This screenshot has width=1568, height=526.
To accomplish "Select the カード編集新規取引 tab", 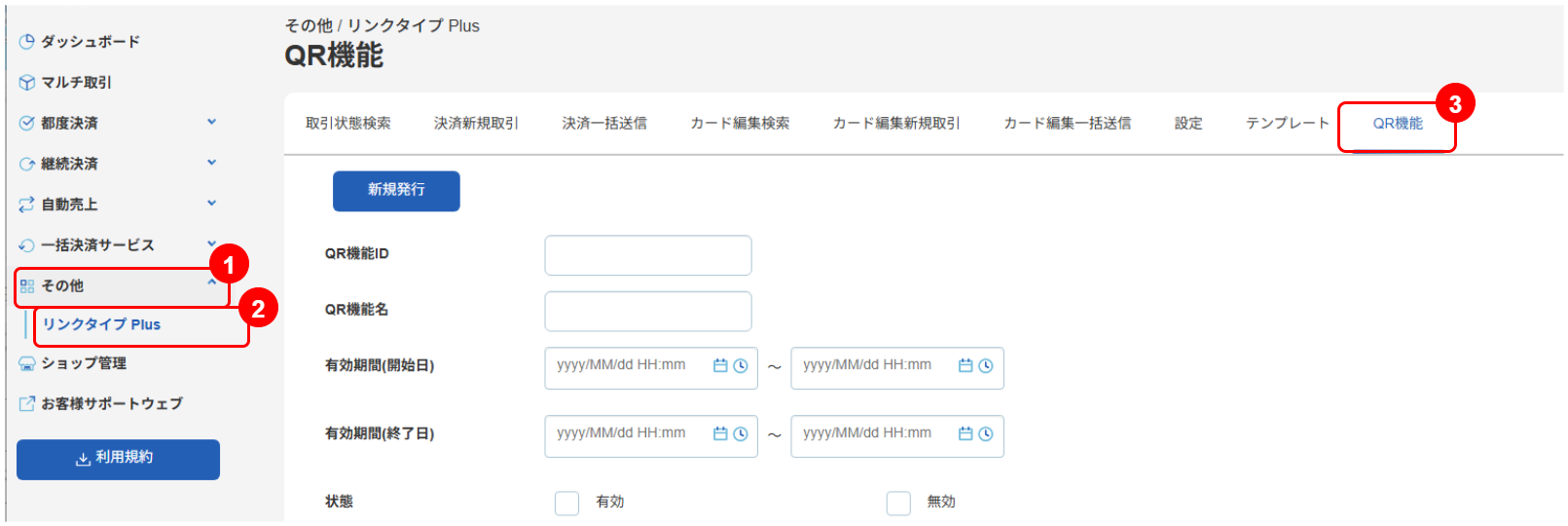I will (x=896, y=124).
